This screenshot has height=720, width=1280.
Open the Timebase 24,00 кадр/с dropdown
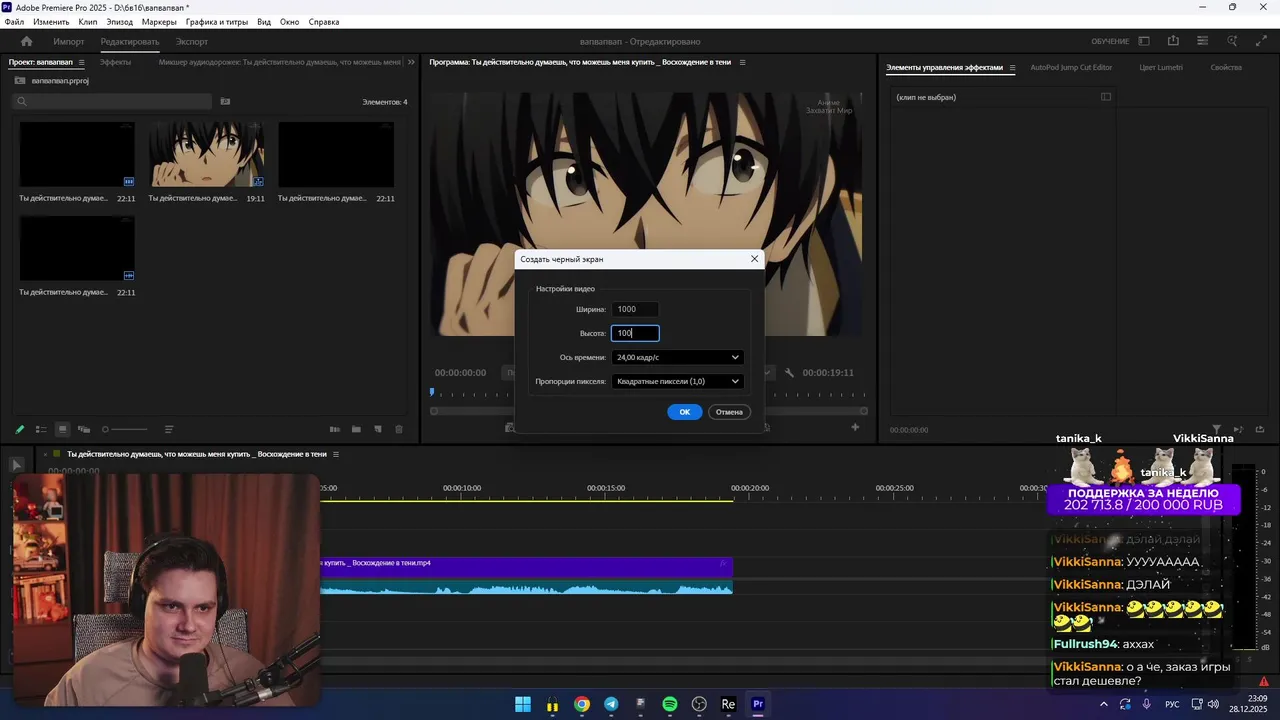click(x=677, y=357)
